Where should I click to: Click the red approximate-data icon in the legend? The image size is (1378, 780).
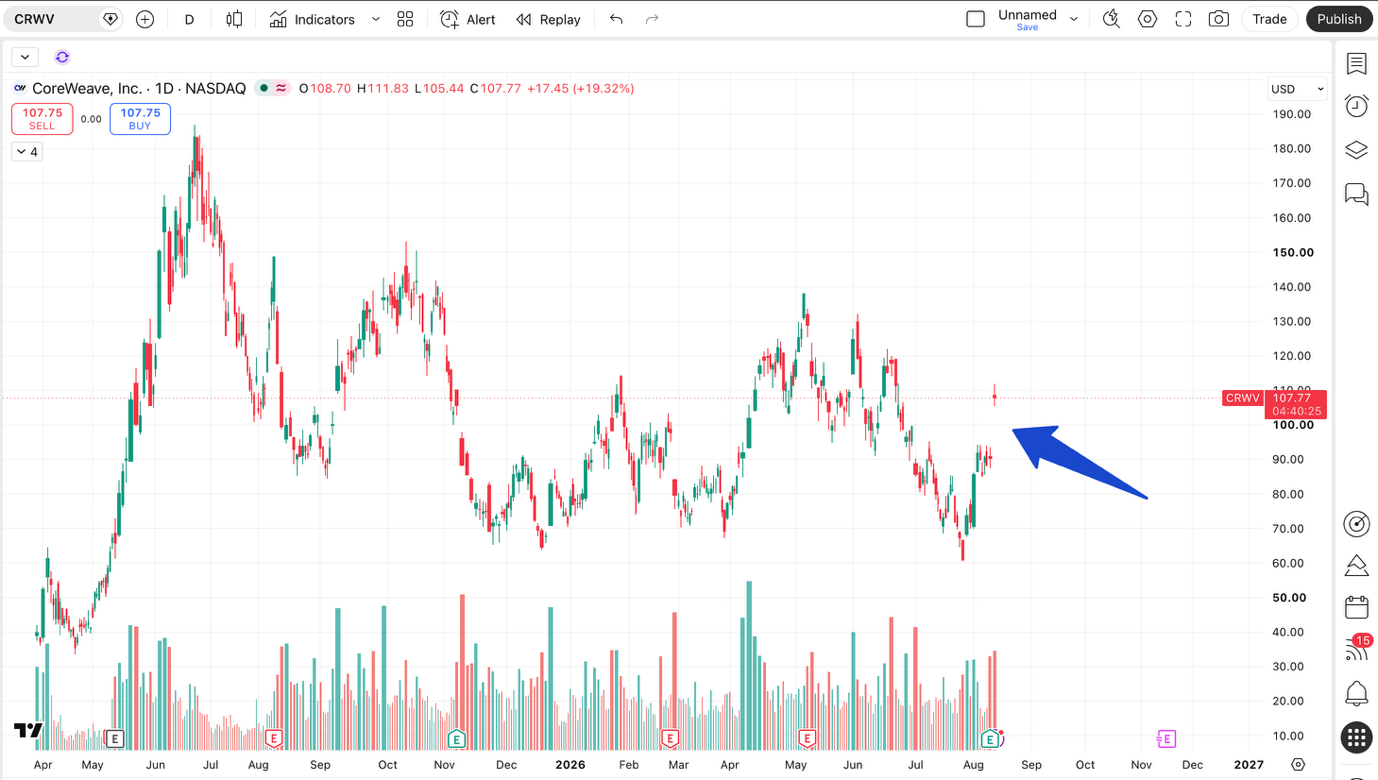coord(281,88)
